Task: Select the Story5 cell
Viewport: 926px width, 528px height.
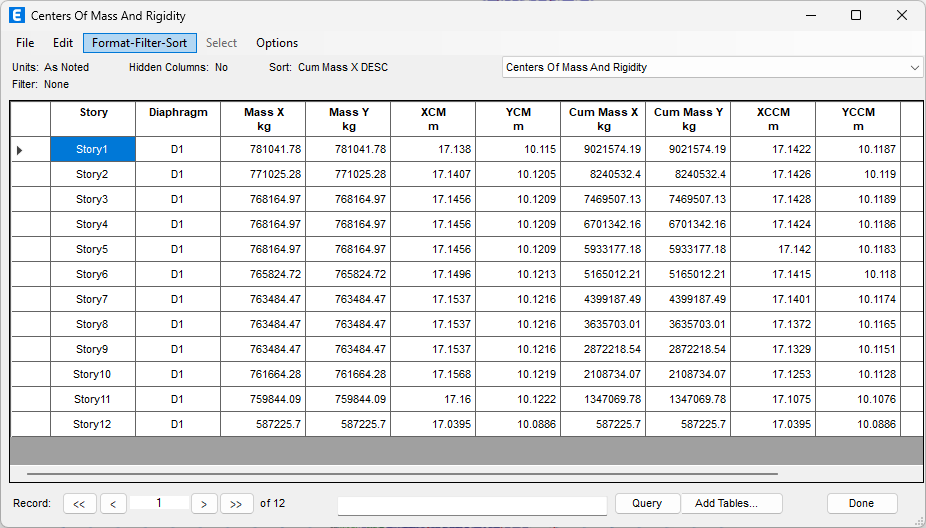Action: tap(93, 249)
